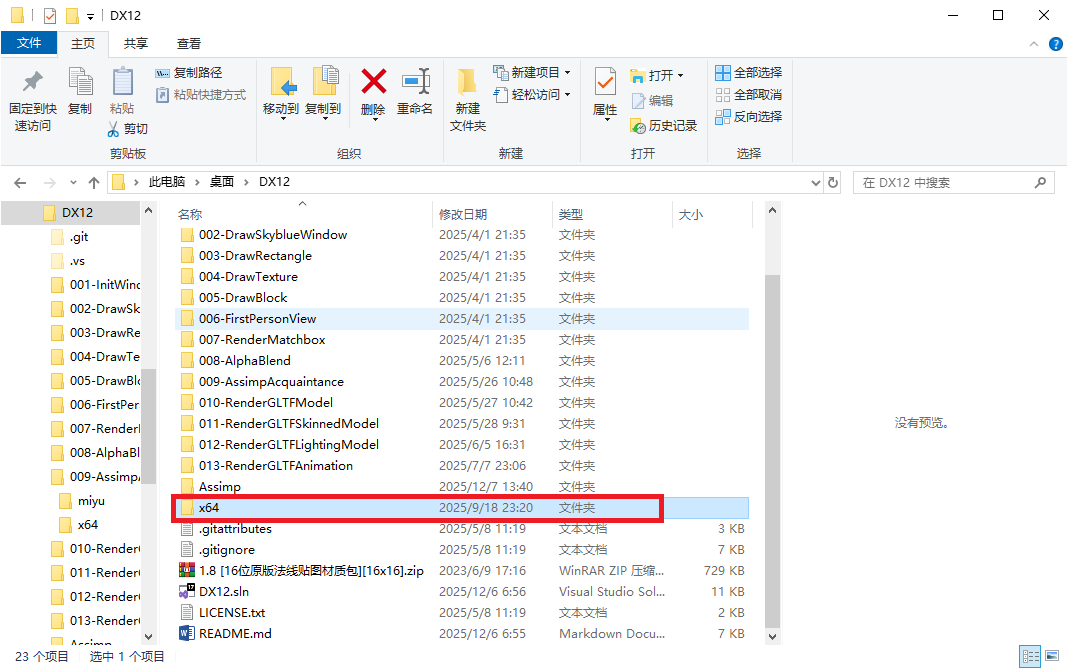Open the recent locations dropdown arrow
This screenshot has height=669, width=1068.
pos(73,183)
